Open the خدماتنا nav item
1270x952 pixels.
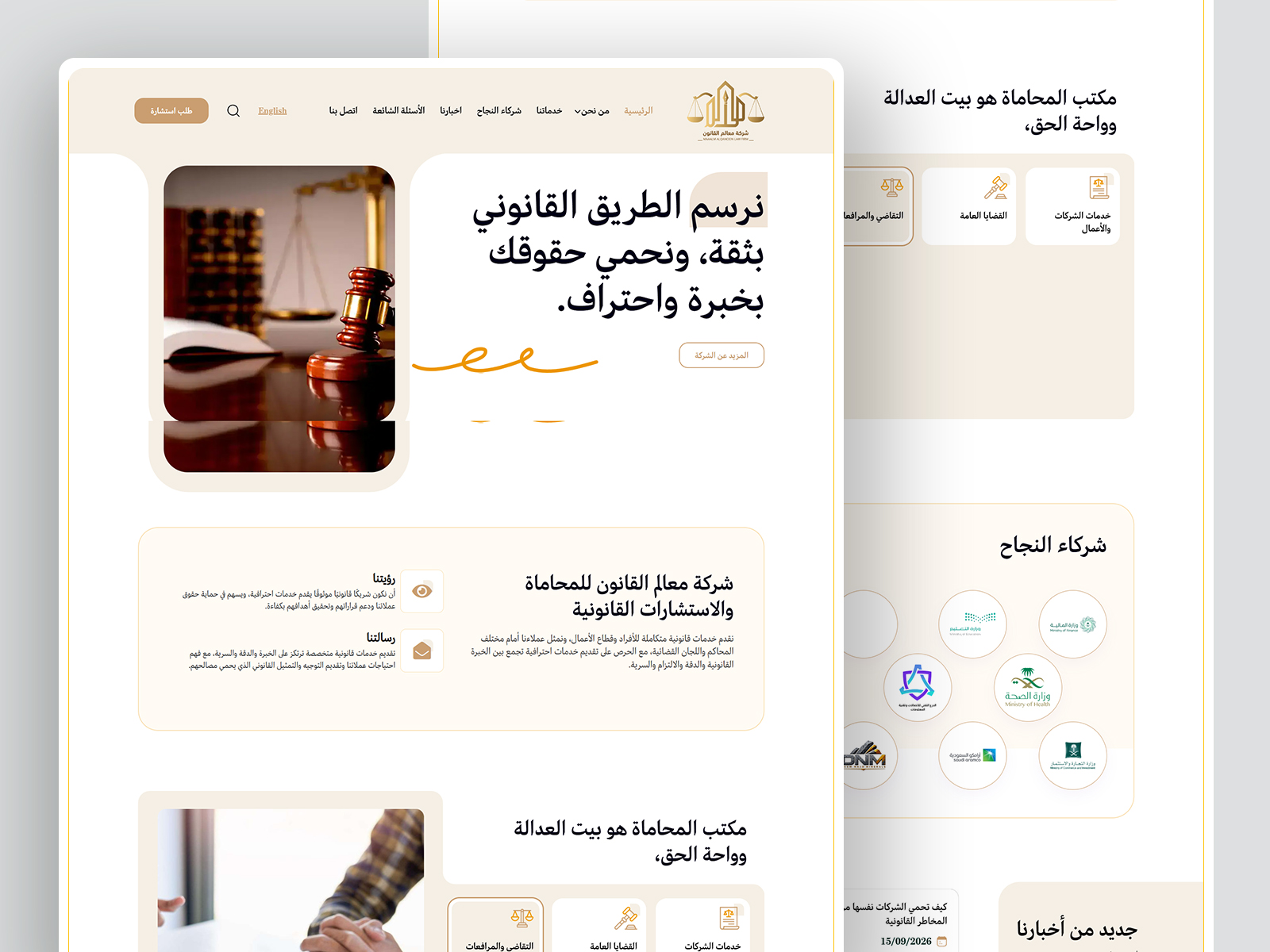pyautogui.click(x=549, y=111)
